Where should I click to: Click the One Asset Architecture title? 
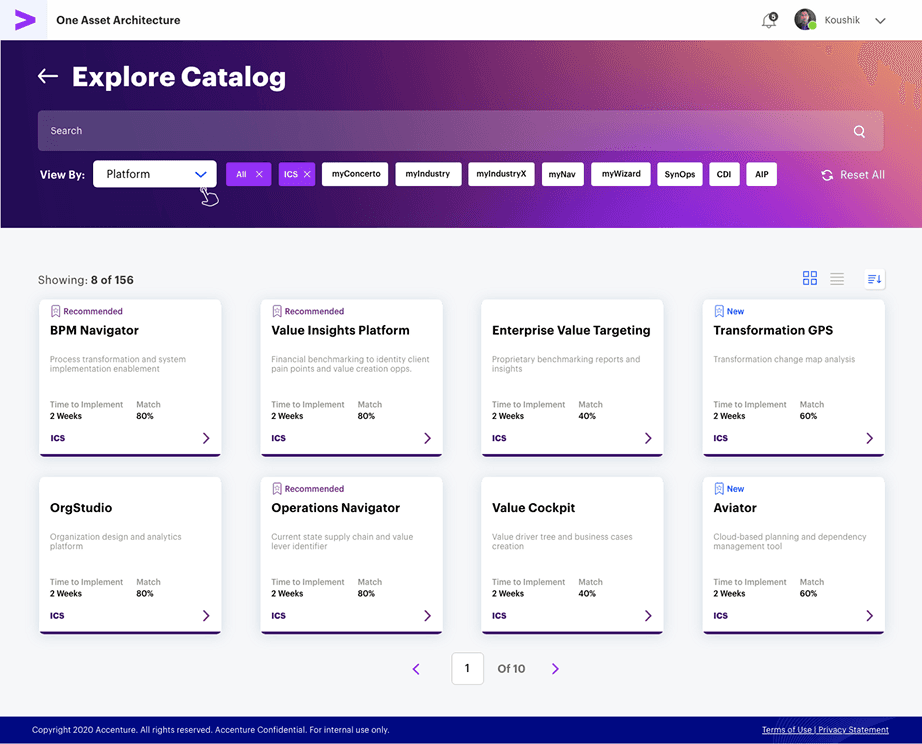click(118, 20)
